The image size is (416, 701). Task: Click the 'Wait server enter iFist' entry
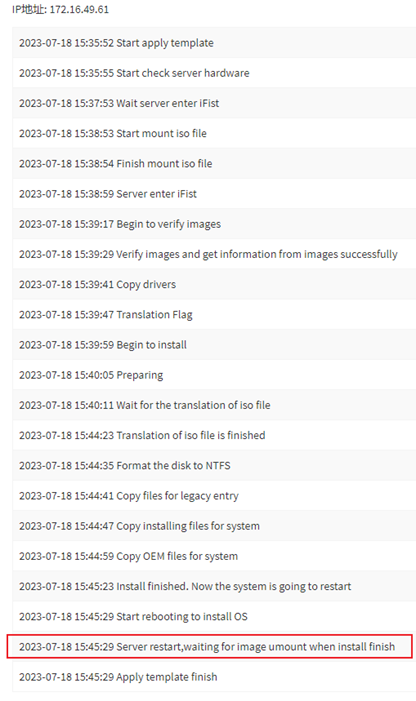(x=214, y=103)
